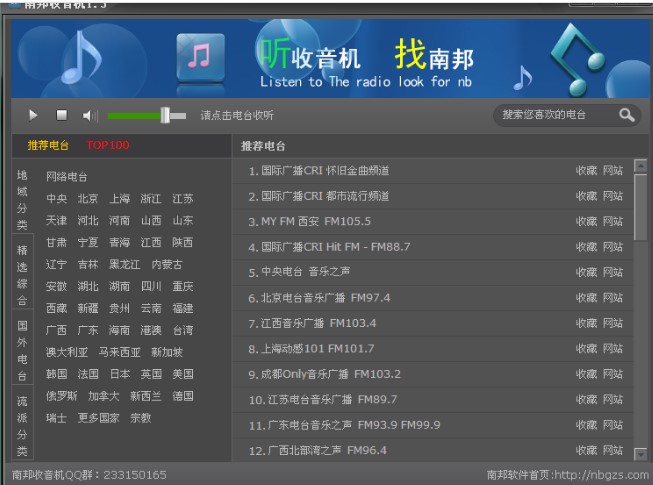Open the 国外电台 side category
The height and width of the screenshot is (485, 653).
pyautogui.click(x=22, y=350)
